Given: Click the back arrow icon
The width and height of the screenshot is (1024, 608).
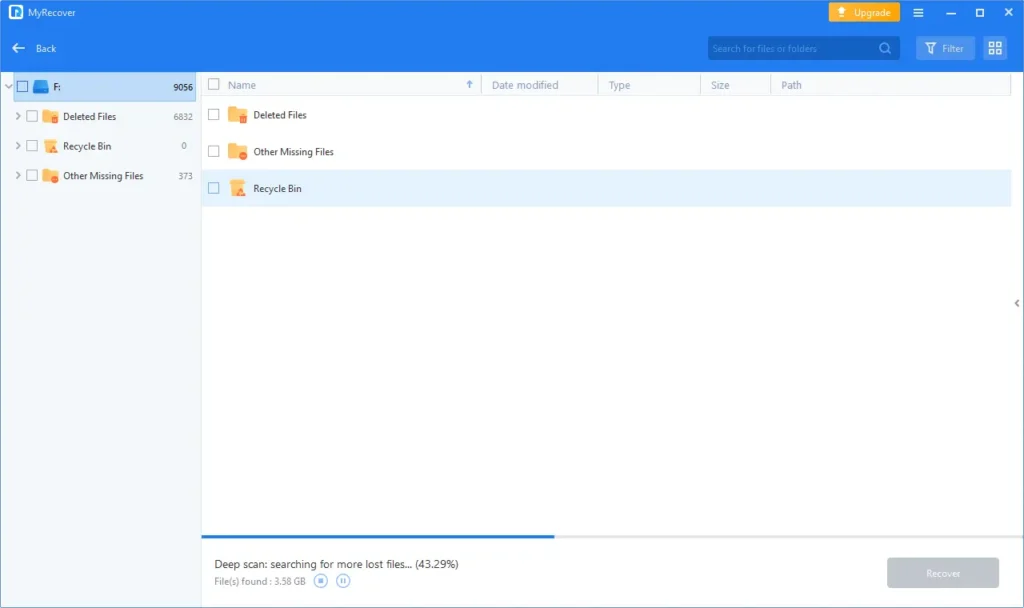Looking at the screenshot, I should [x=18, y=48].
